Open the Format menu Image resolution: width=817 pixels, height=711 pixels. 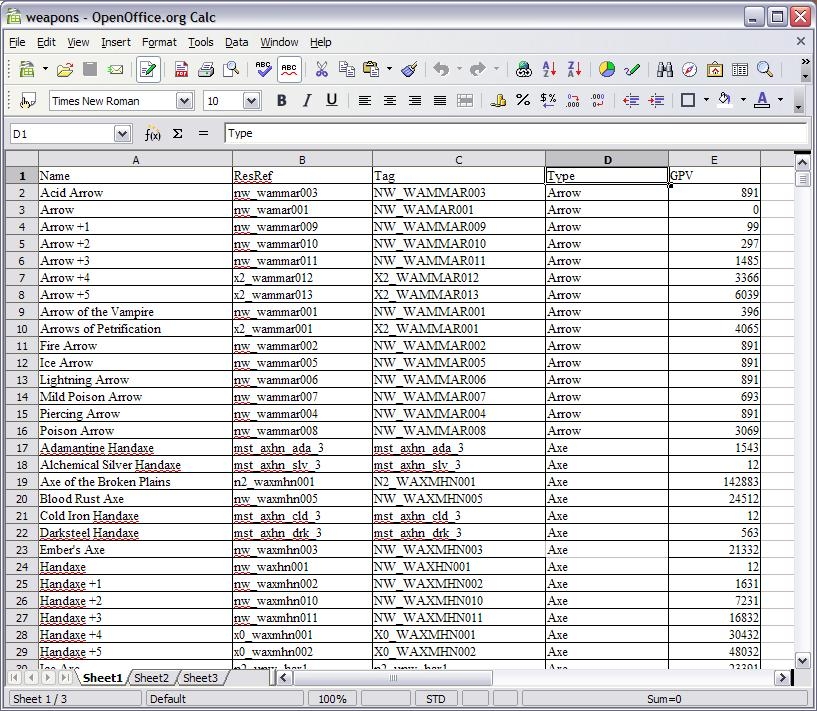[158, 42]
